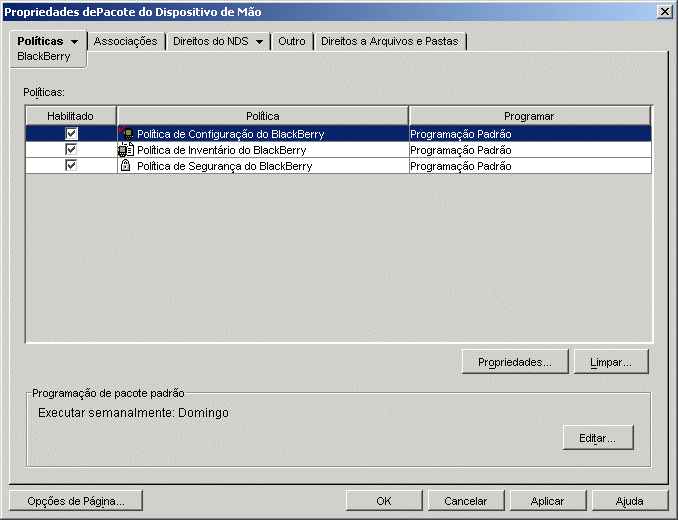This screenshot has height=520, width=678.
Task: Select the Outro tab
Action: point(292,41)
